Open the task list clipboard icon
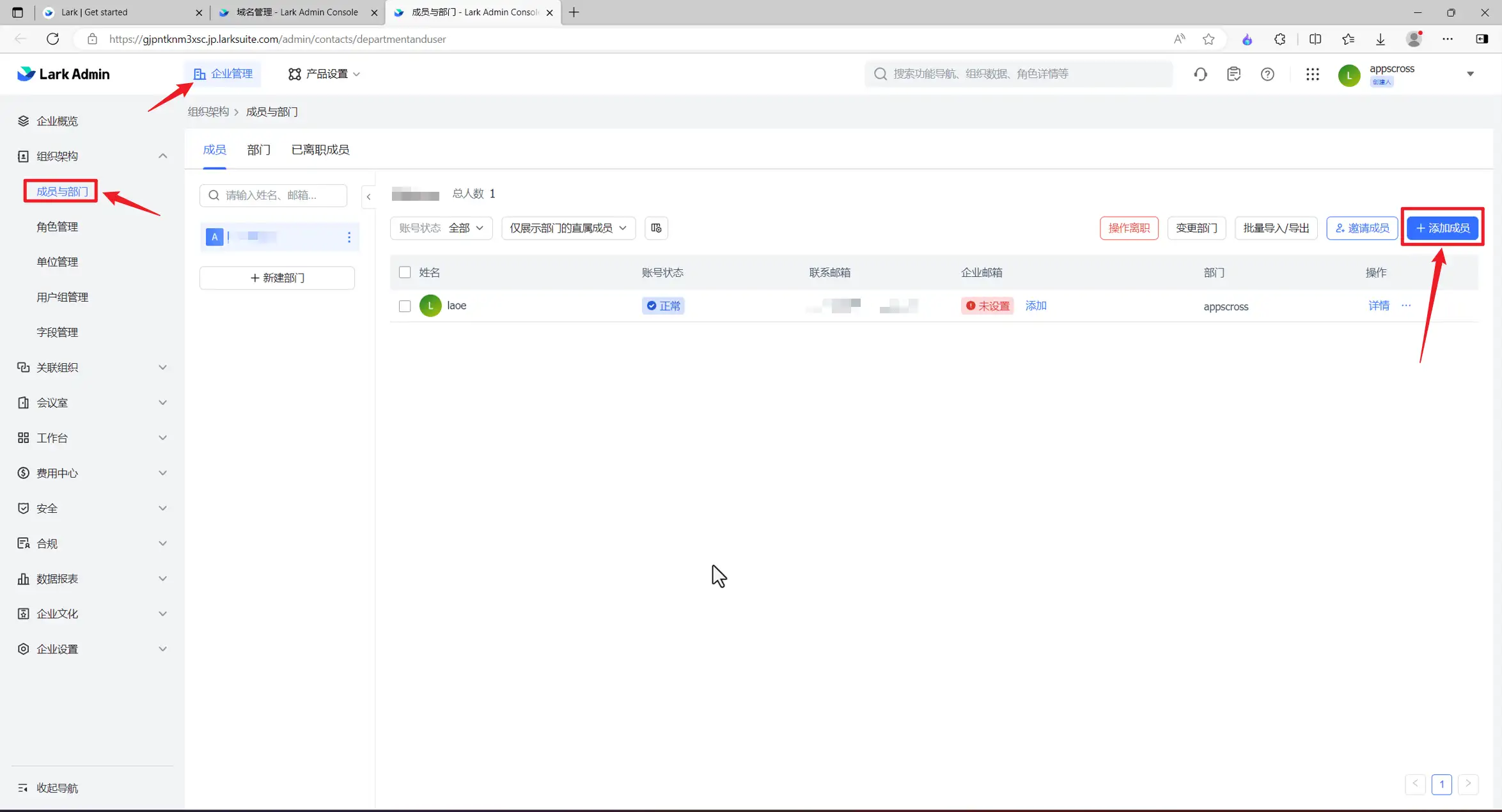The image size is (1502, 812). click(x=1233, y=74)
